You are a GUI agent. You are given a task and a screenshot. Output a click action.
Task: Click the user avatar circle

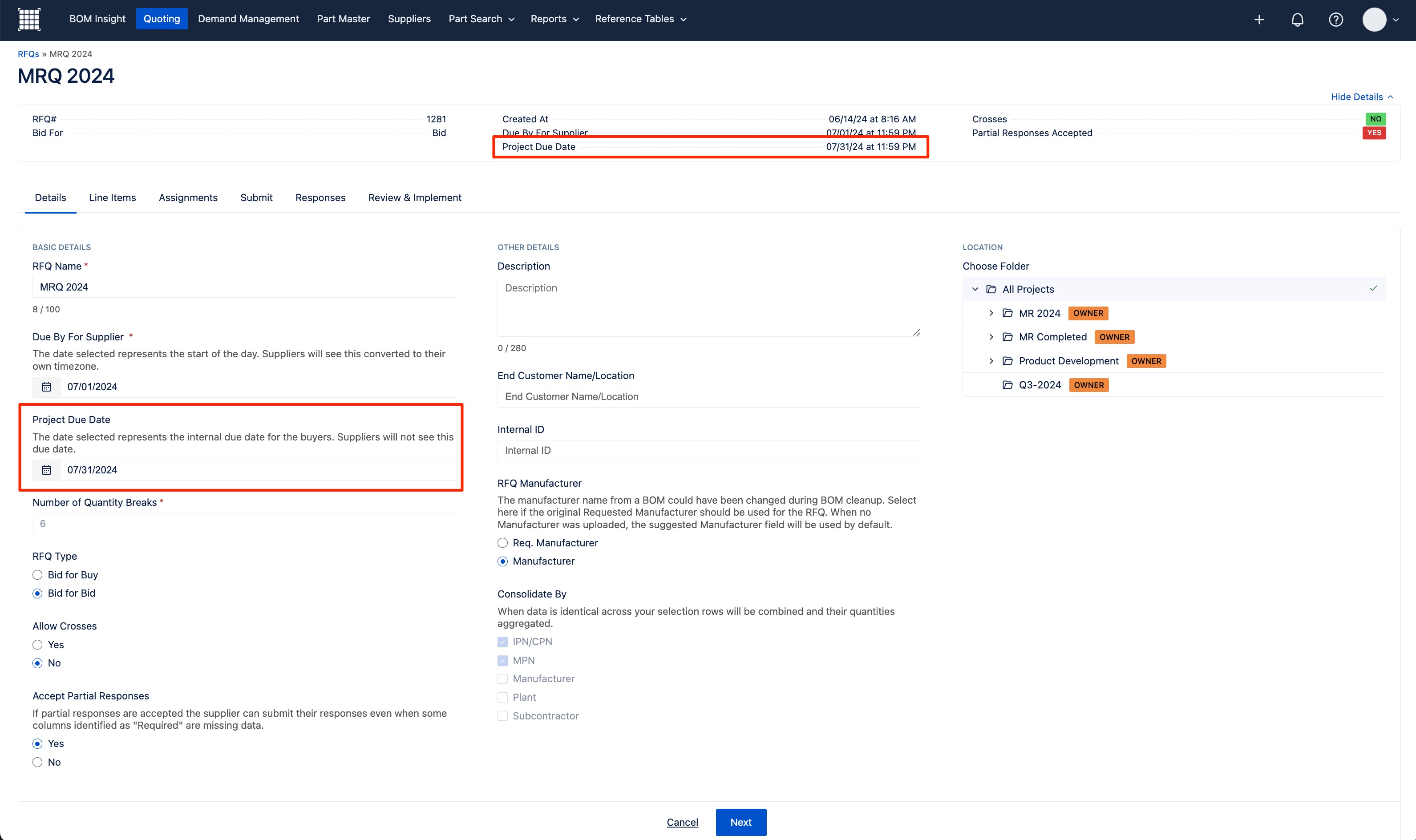click(1374, 20)
